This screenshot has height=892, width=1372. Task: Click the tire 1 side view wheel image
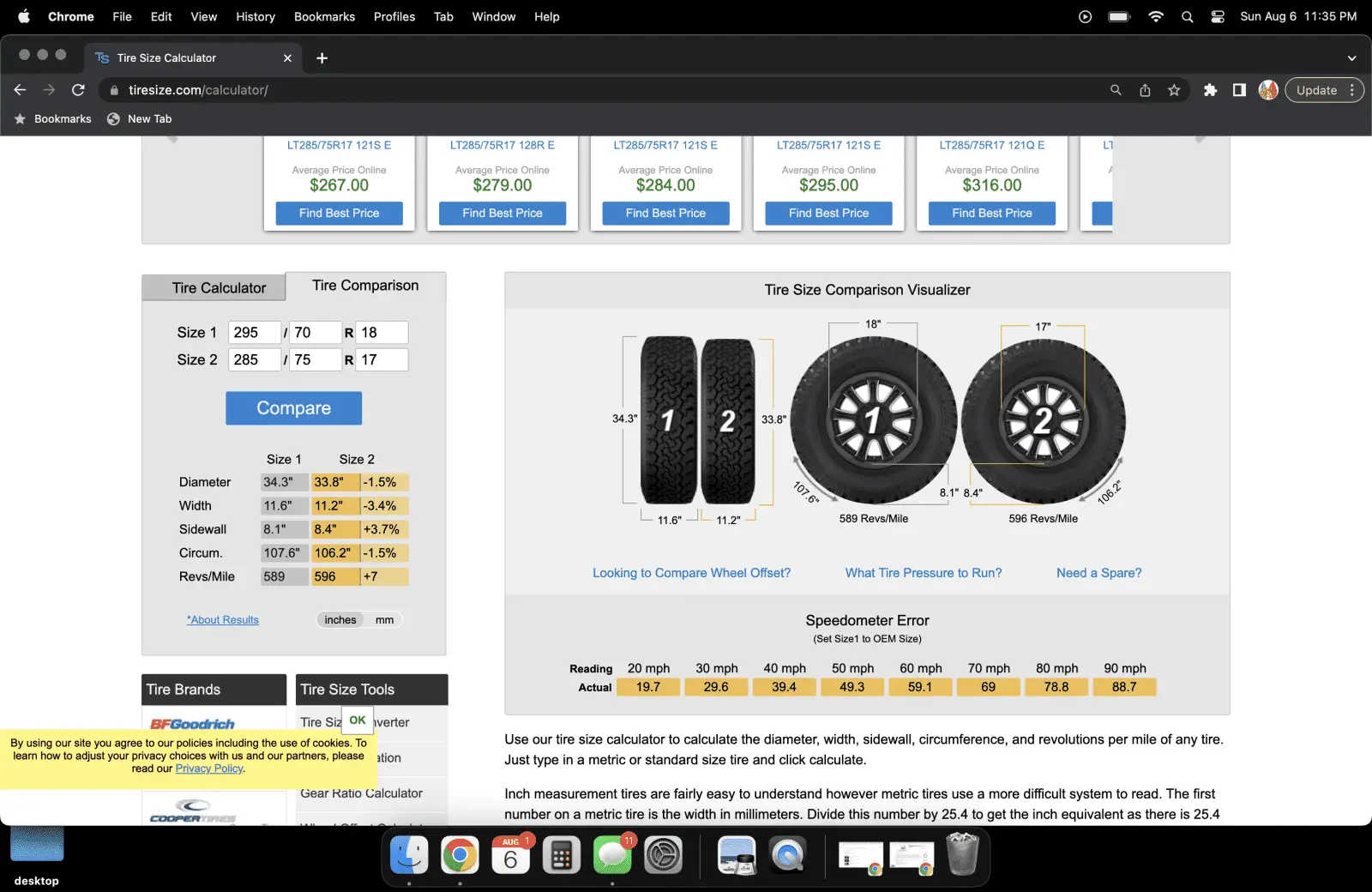pos(873,420)
